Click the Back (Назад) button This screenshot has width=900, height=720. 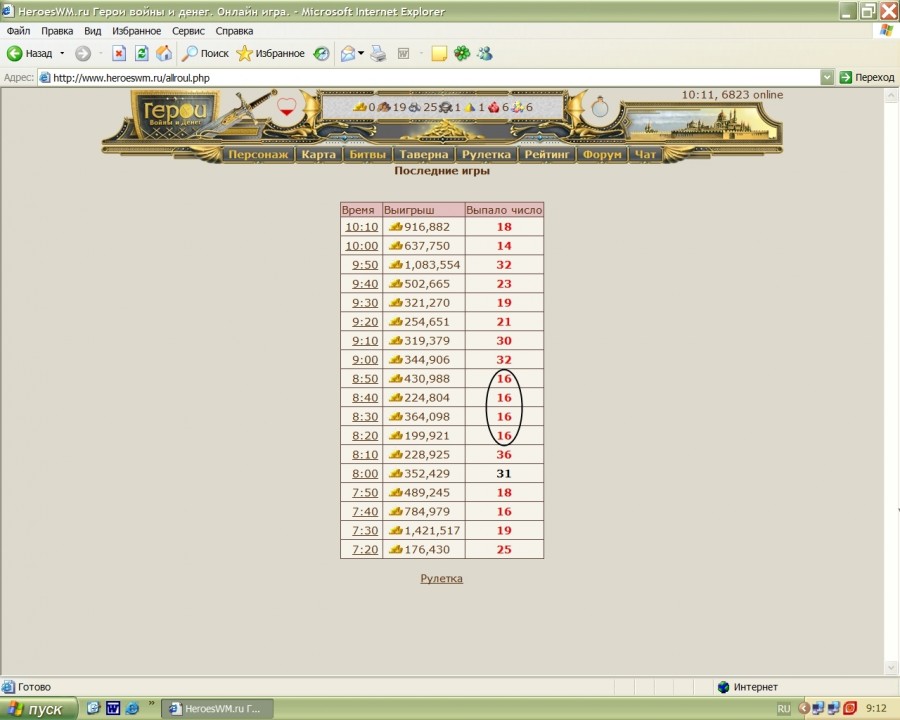point(30,53)
